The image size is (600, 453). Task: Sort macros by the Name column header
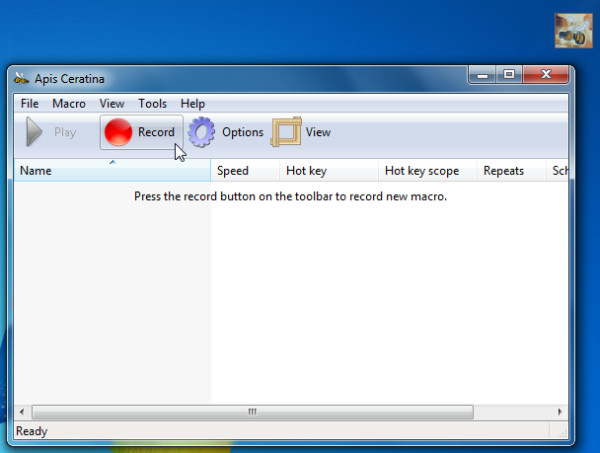112,170
